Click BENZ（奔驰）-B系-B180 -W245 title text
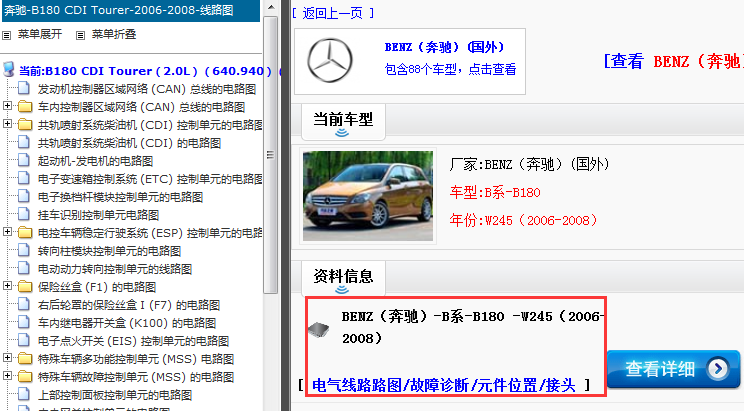This screenshot has width=744, height=411. [473, 327]
